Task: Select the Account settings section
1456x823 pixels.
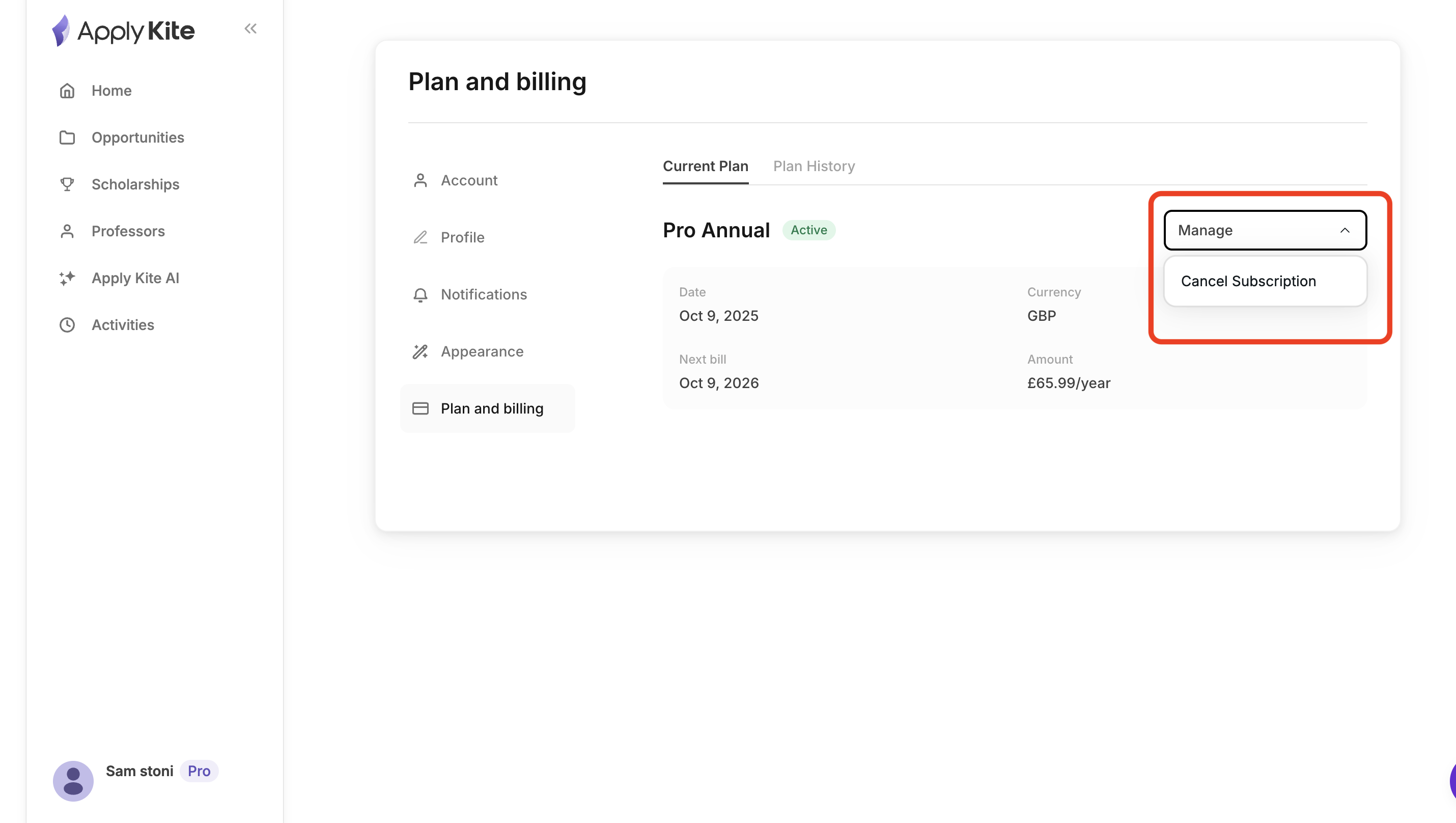Action: (488, 180)
